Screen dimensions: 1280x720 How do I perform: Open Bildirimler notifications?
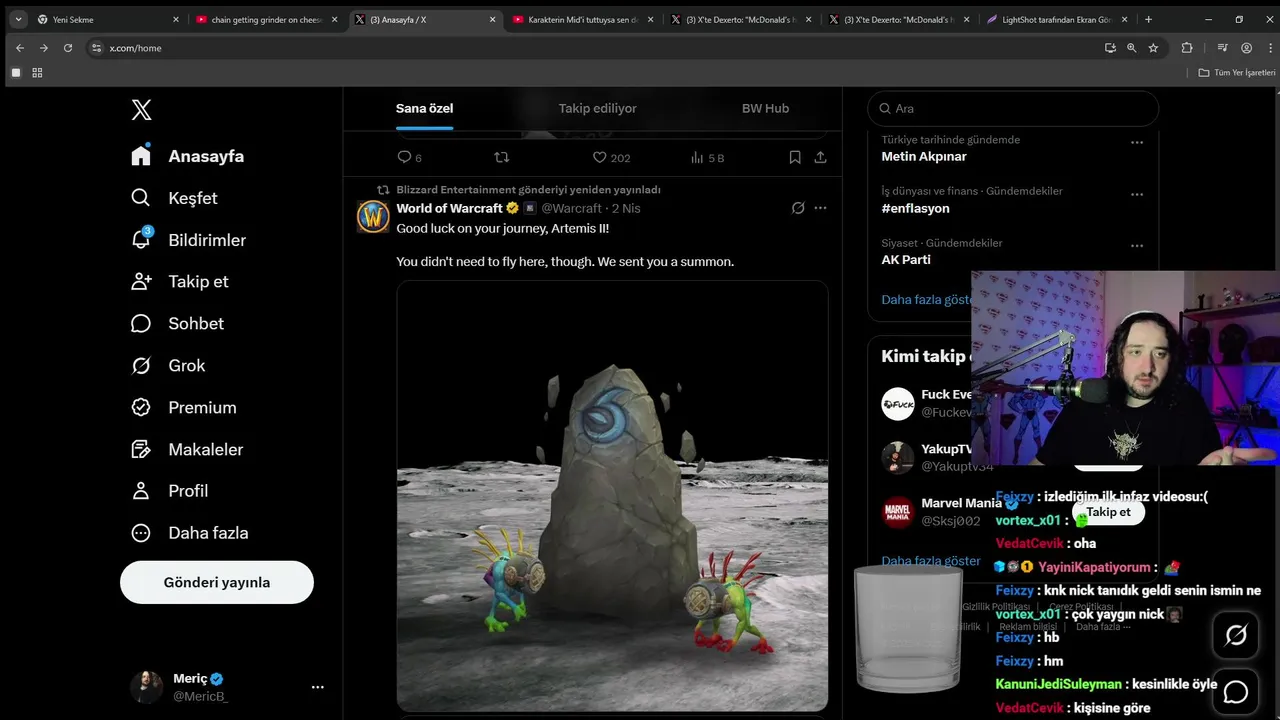(x=188, y=240)
